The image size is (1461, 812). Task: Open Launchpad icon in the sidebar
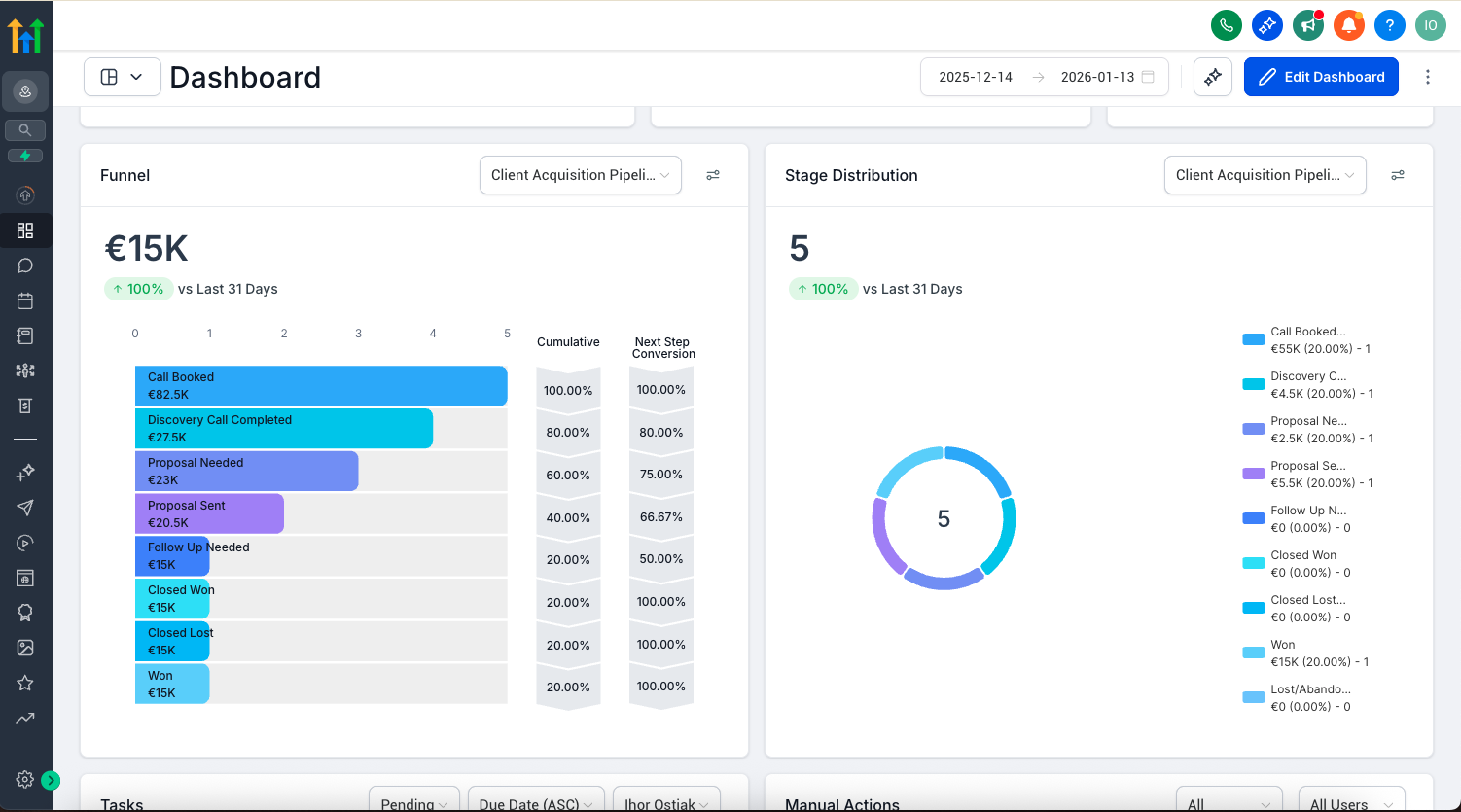click(25, 195)
